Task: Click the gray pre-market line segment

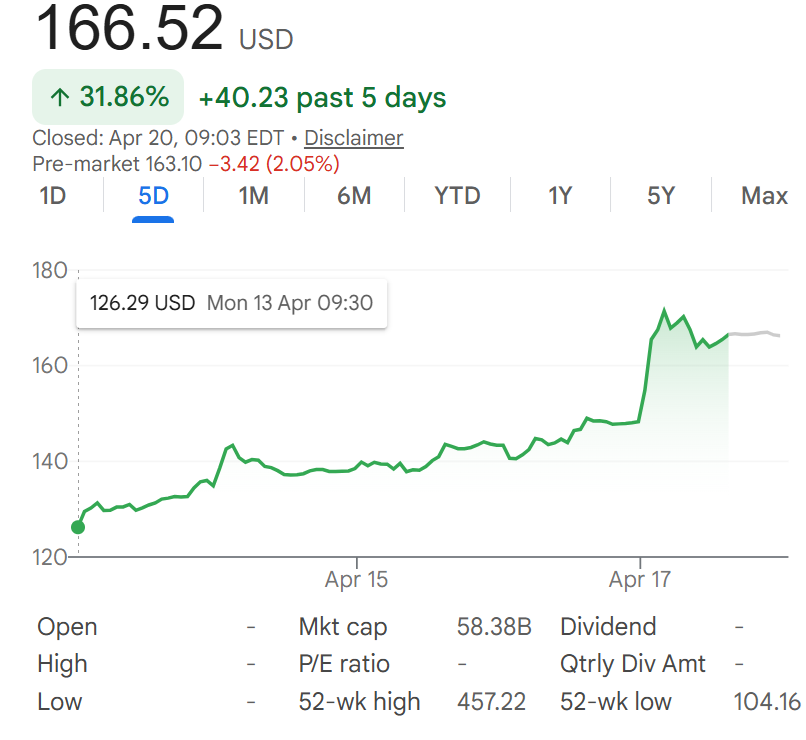Action: (755, 333)
